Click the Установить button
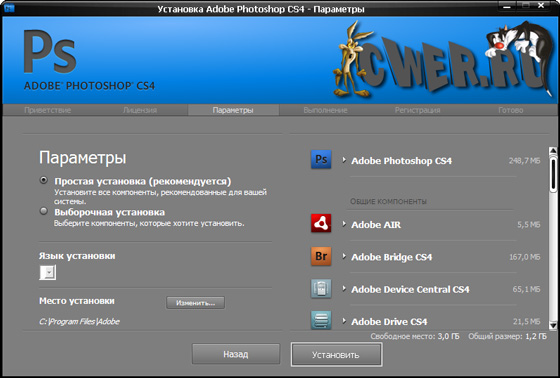Screen dimensions: 560x378 336,354
